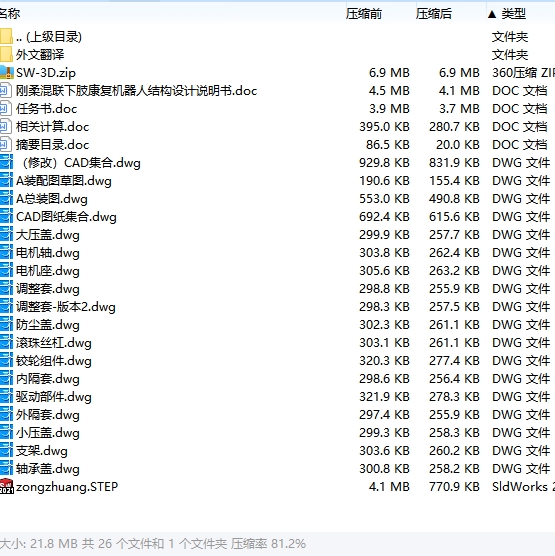Click the DWG icon of A总装图.dwg

coord(6,199)
